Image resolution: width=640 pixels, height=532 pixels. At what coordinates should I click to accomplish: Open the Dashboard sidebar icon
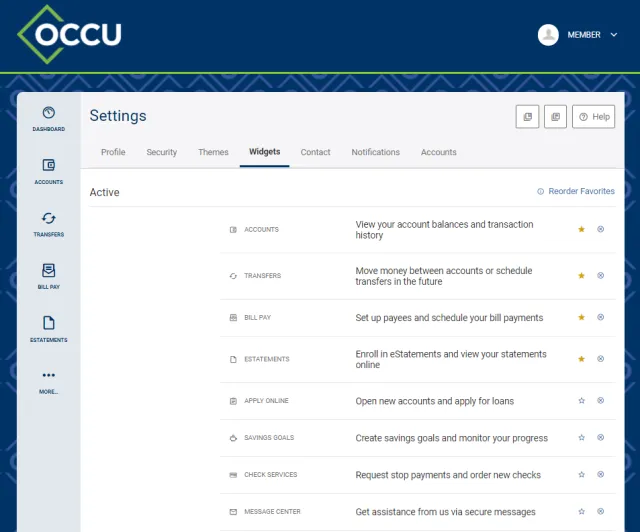(x=49, y=119)
